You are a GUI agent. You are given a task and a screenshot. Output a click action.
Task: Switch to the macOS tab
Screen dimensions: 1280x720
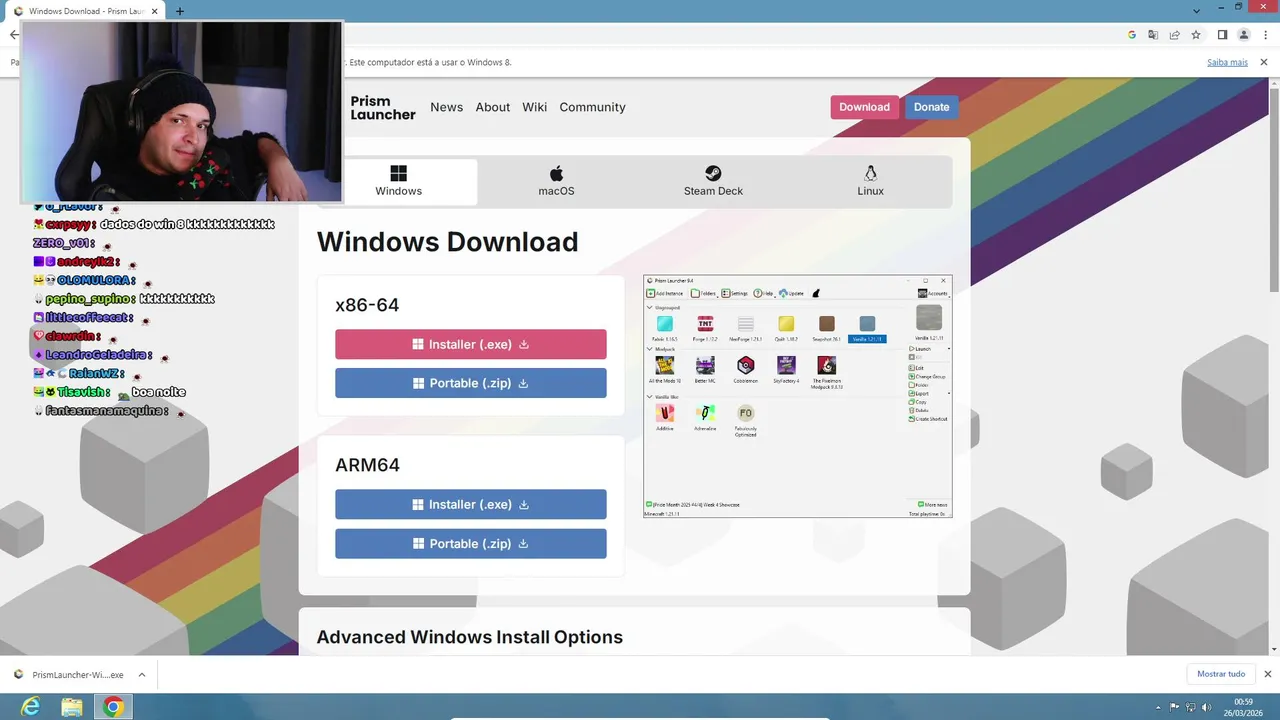coord(556,181)
